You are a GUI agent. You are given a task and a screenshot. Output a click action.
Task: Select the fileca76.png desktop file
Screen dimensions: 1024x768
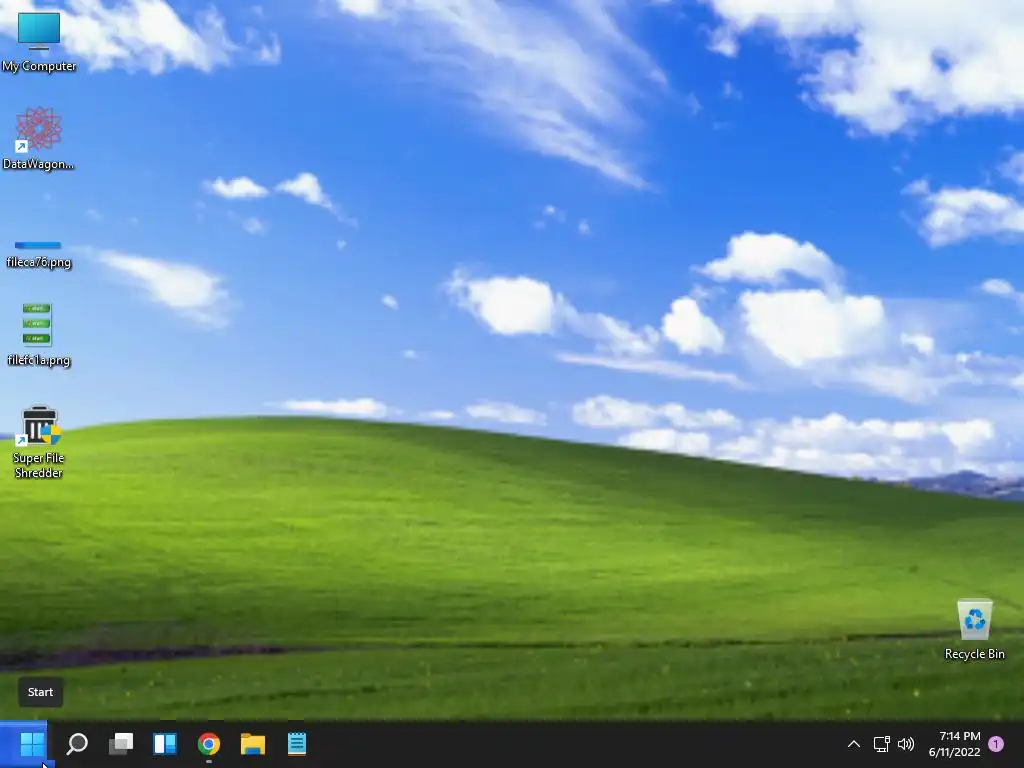(39, 254)
